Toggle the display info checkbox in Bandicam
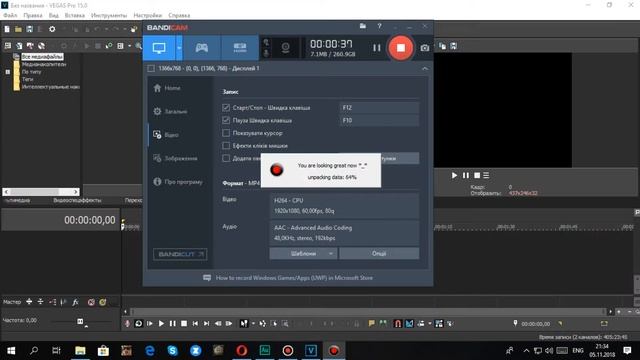The width and height of the screenshot is (640, 360). click(151, 68)
